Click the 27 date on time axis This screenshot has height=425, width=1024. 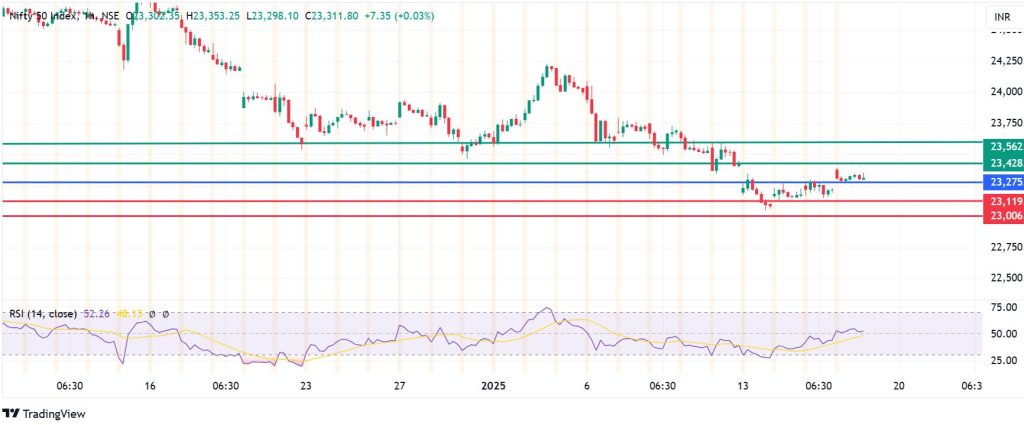pyautogui.click(x=399, y=386)
